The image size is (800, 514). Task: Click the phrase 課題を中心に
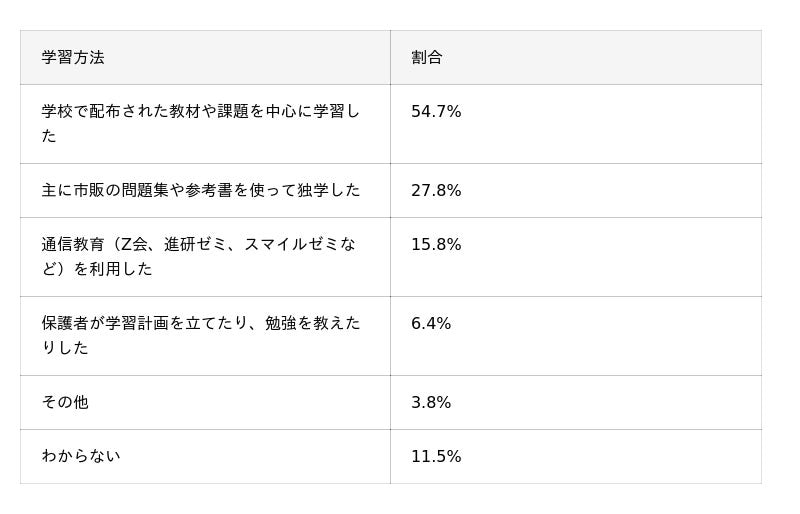tap(266, 111)
